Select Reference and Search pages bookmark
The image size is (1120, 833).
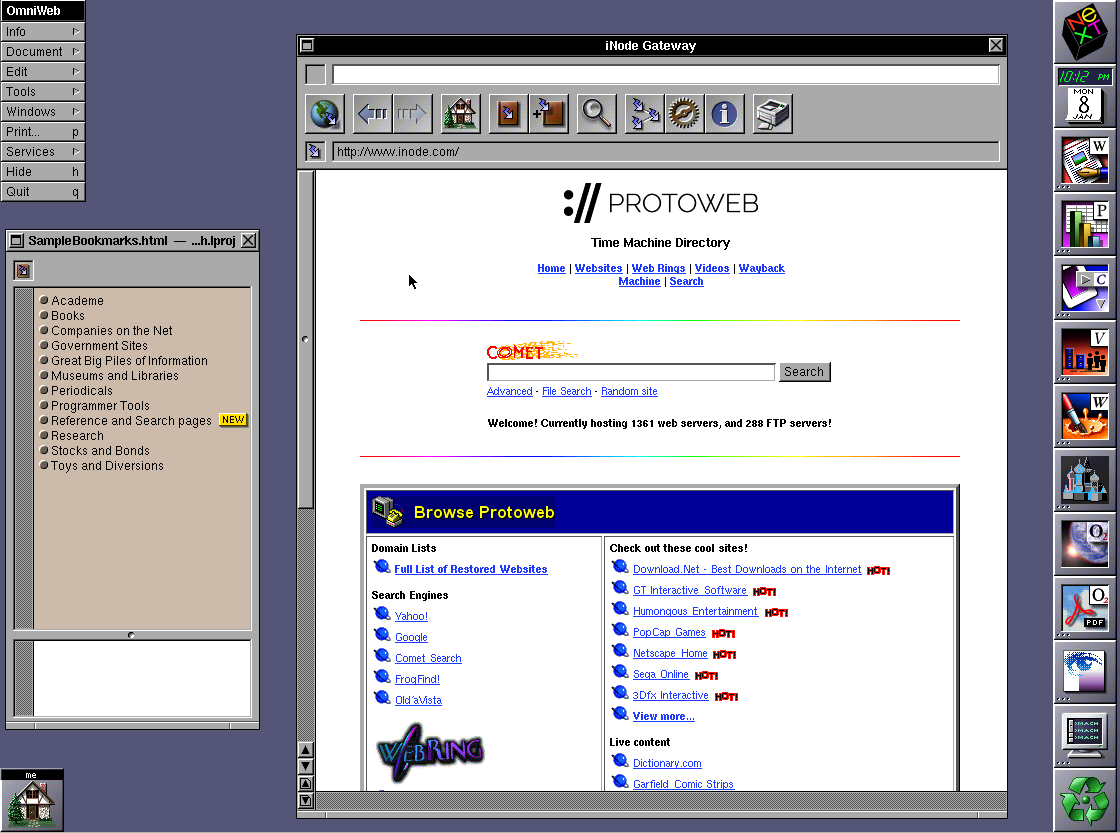131,421
